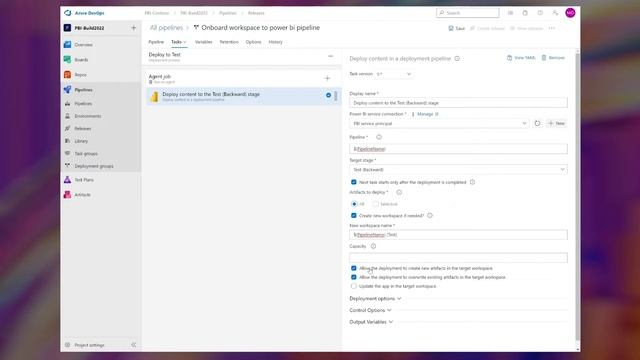Click the blue check mark on selected task
The image size is (640, 360).
point(328,95)
